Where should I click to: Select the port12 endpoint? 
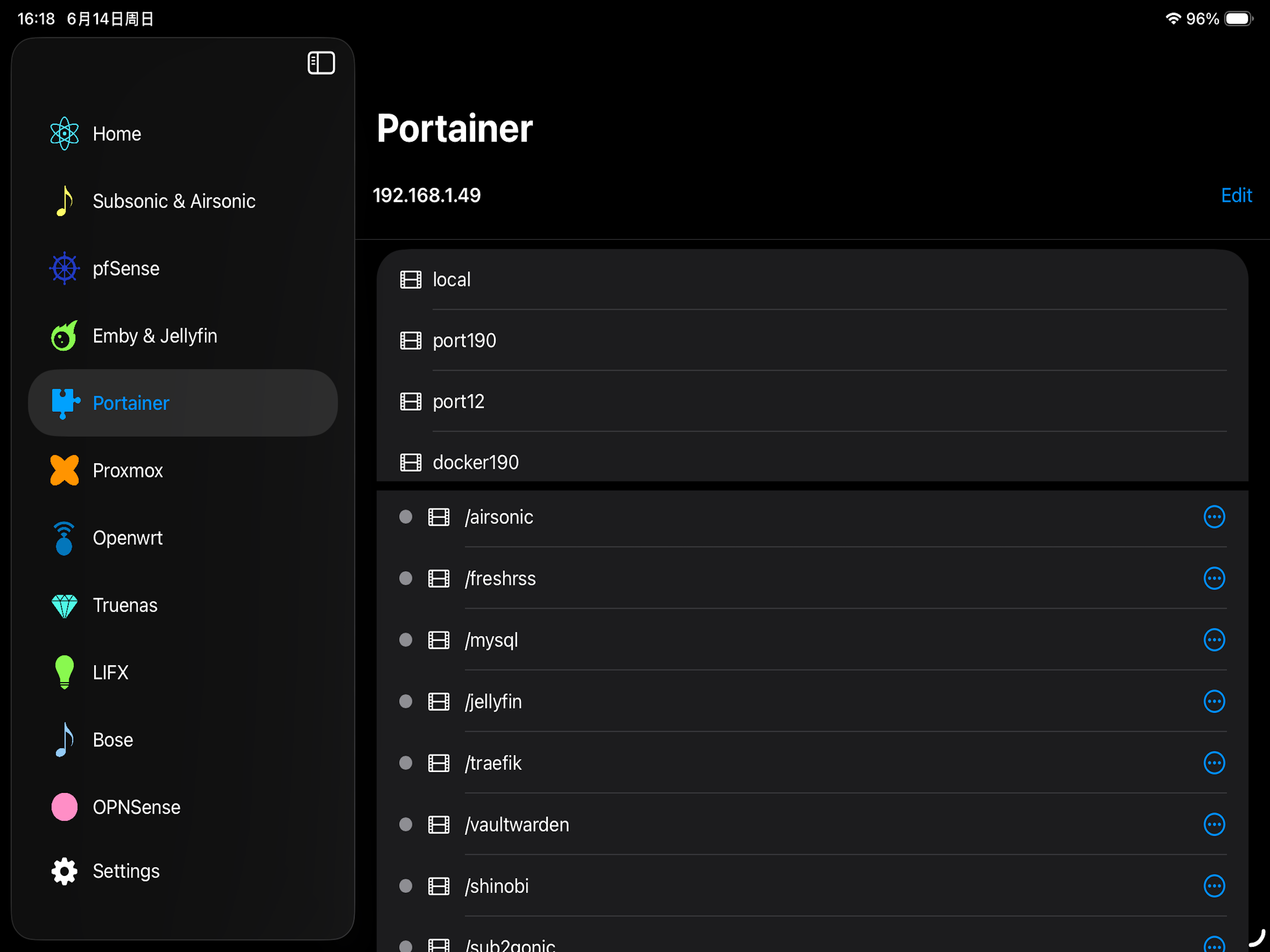pyautogui.click(x=812, y=401)
